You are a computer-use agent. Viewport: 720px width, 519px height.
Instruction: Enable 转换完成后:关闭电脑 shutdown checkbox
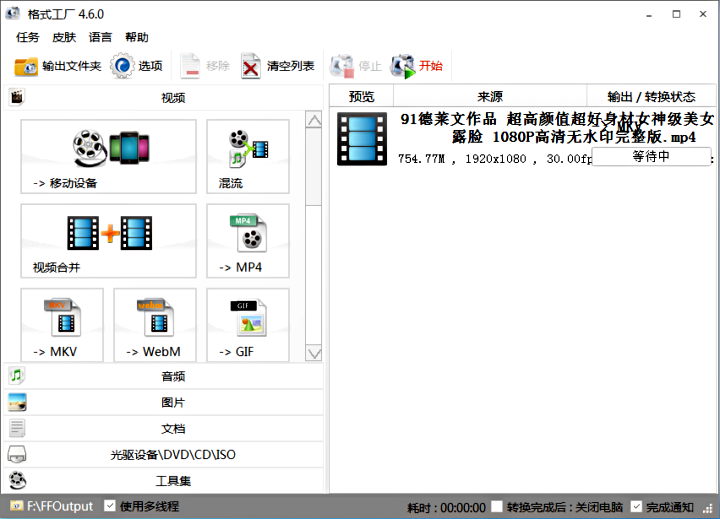pos(497,506)
